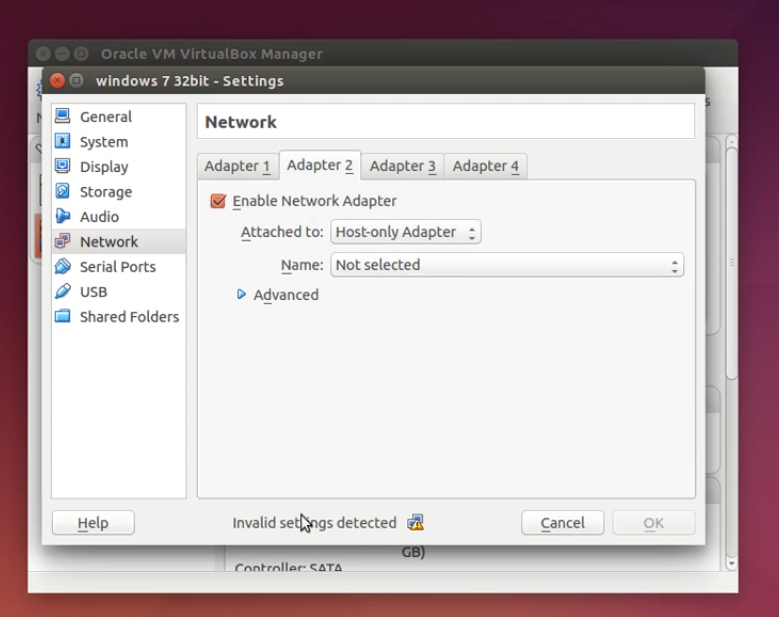Go to Audio settings category
Screen dimensions: 779x617
click(x=119, y=217)
